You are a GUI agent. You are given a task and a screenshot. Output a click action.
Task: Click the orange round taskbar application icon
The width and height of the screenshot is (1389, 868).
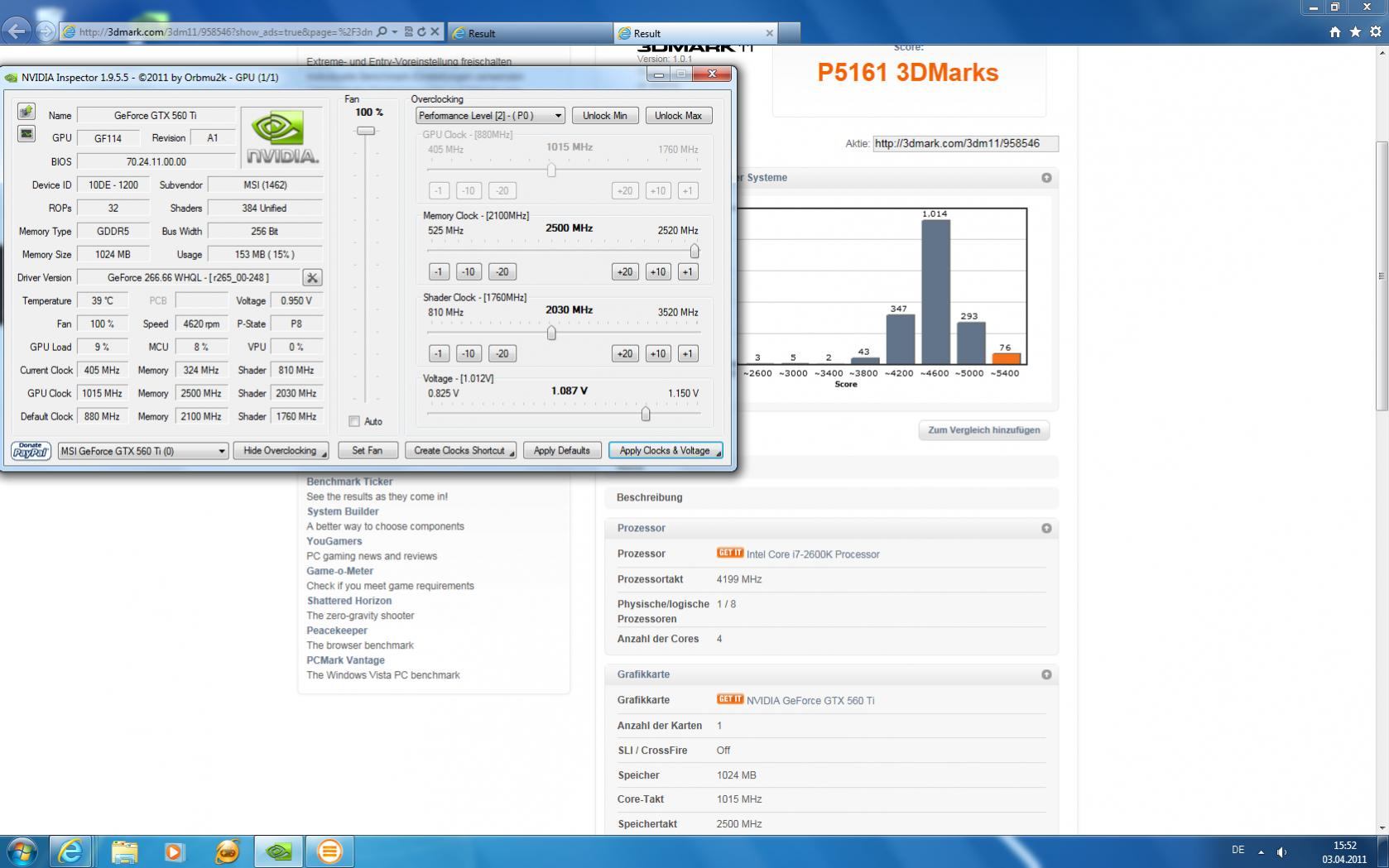pos(329,851)
